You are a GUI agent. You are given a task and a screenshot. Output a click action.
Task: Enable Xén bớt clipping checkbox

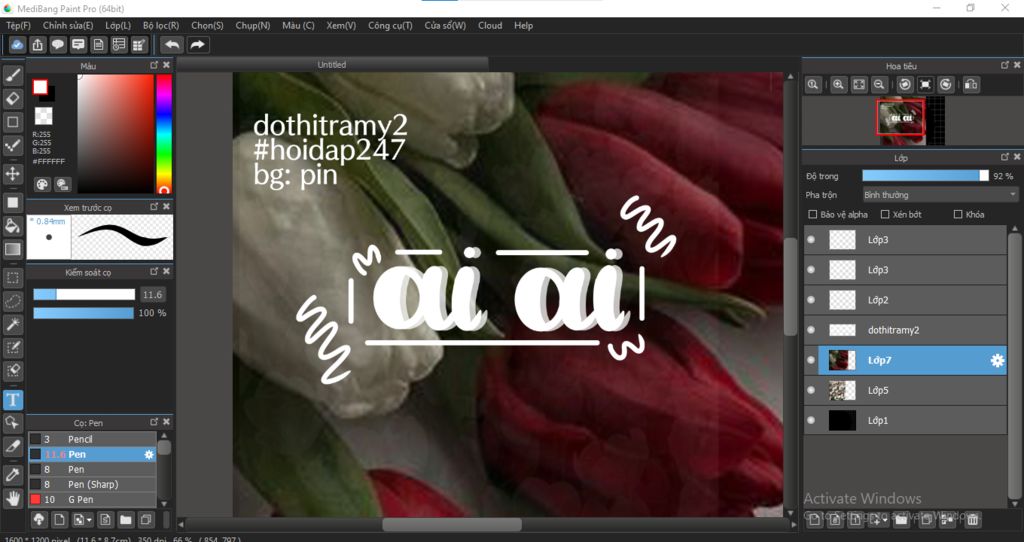(x=885, y=214)
